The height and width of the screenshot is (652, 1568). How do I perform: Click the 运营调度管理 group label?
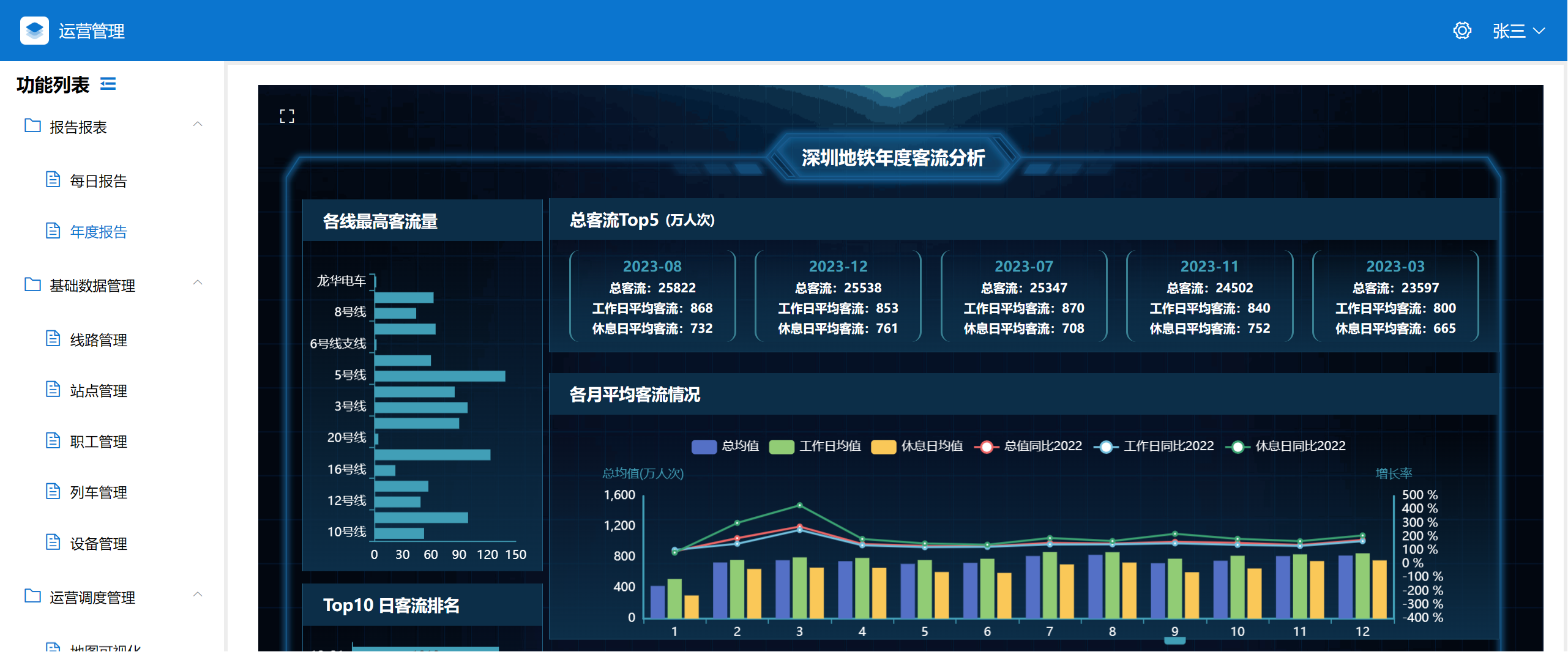[92, 598]
